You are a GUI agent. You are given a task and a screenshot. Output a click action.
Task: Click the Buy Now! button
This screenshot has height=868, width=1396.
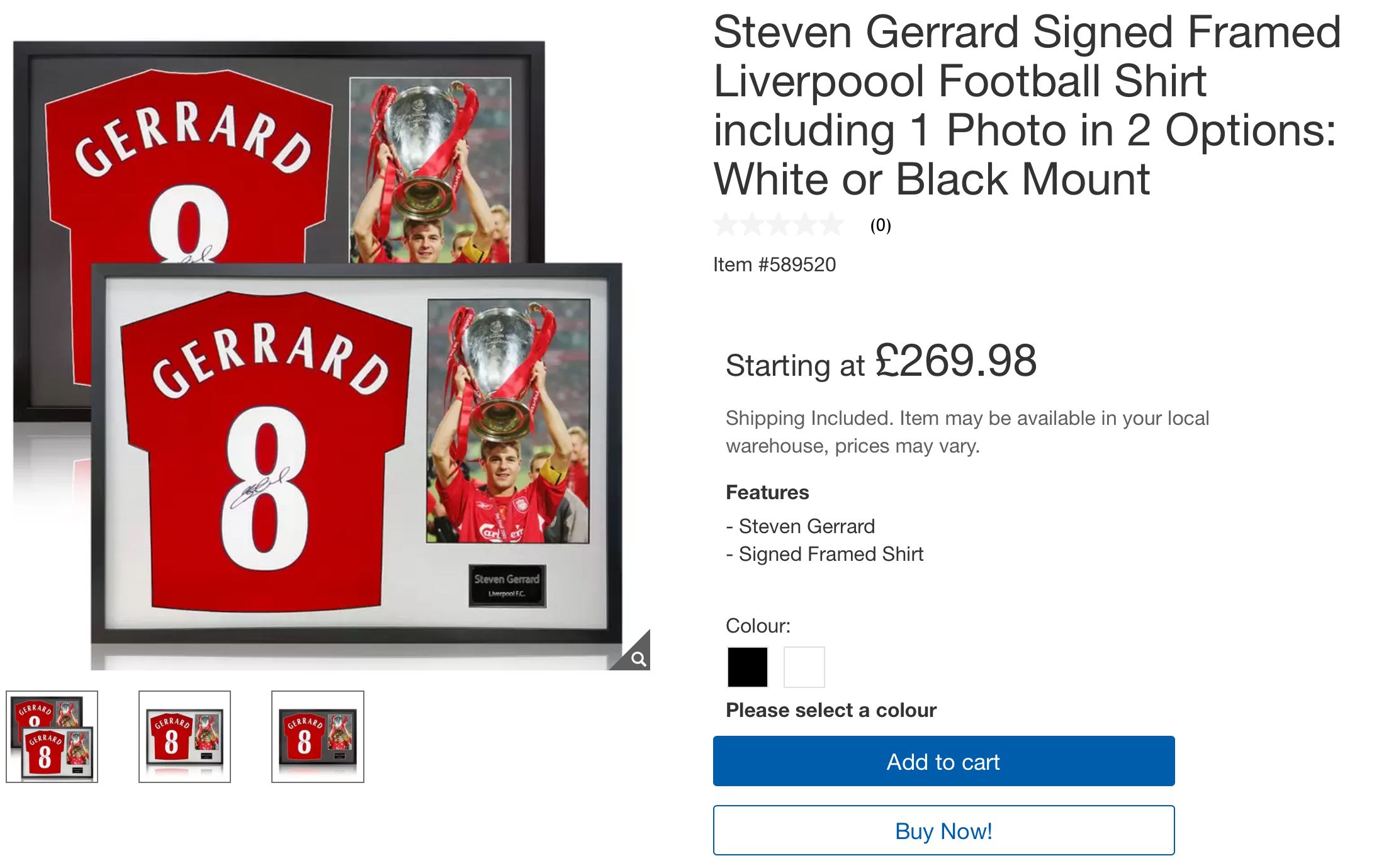pyautogui.click(x=943, y=830)
